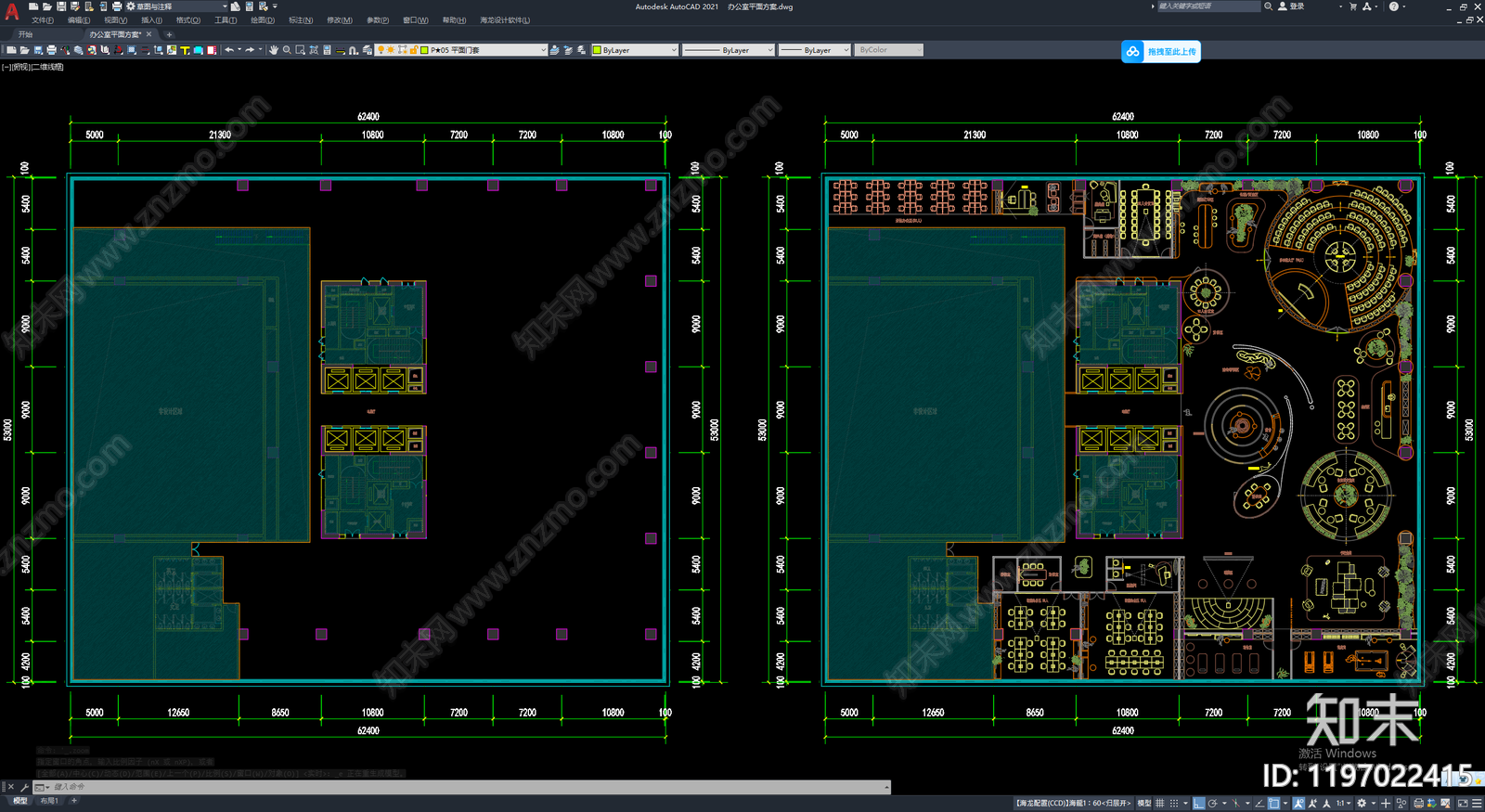Open the ByLayer linetype dropdown
This screenshot has height=812, width=1485.
tap(728, 50)
